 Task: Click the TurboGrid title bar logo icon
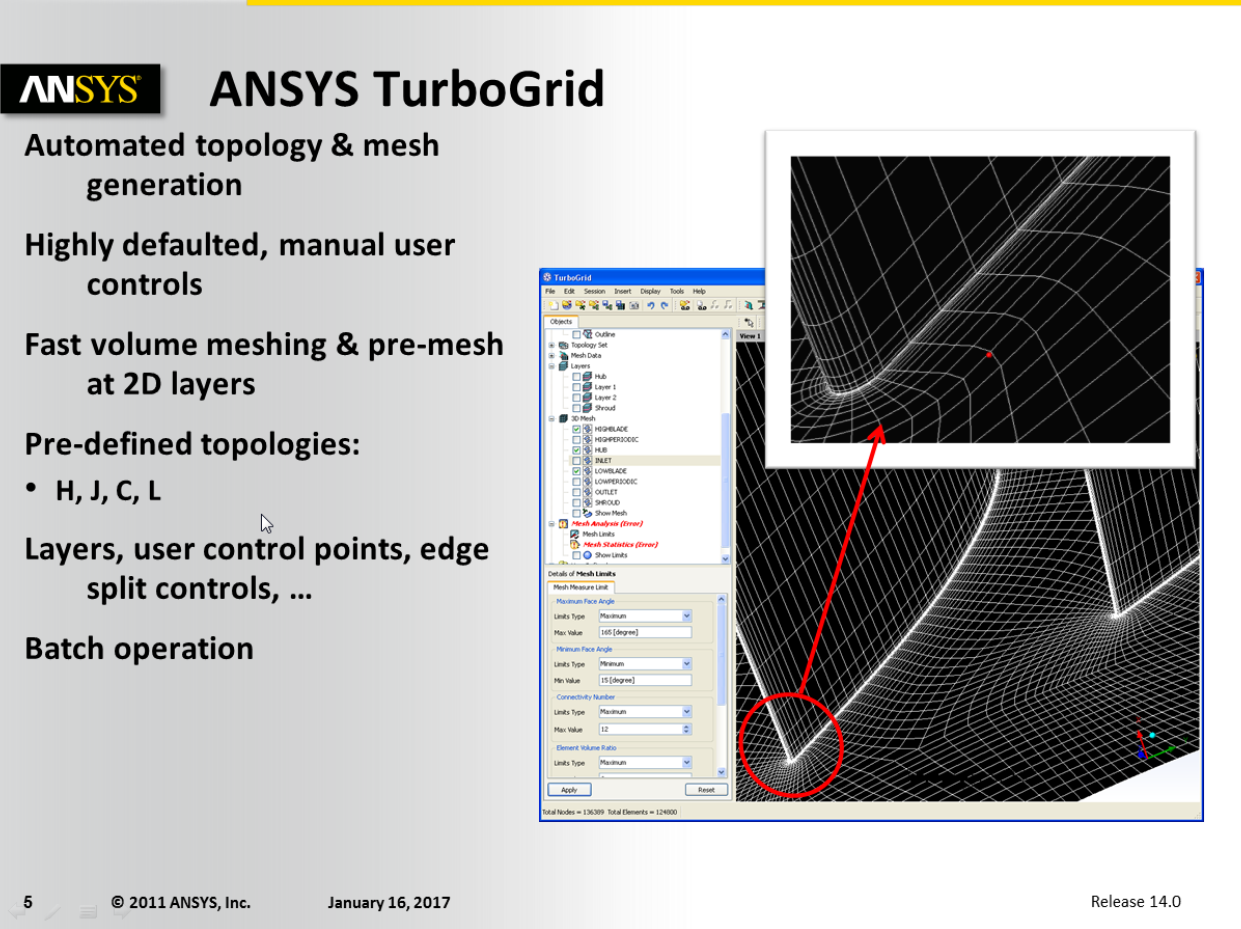547,278
